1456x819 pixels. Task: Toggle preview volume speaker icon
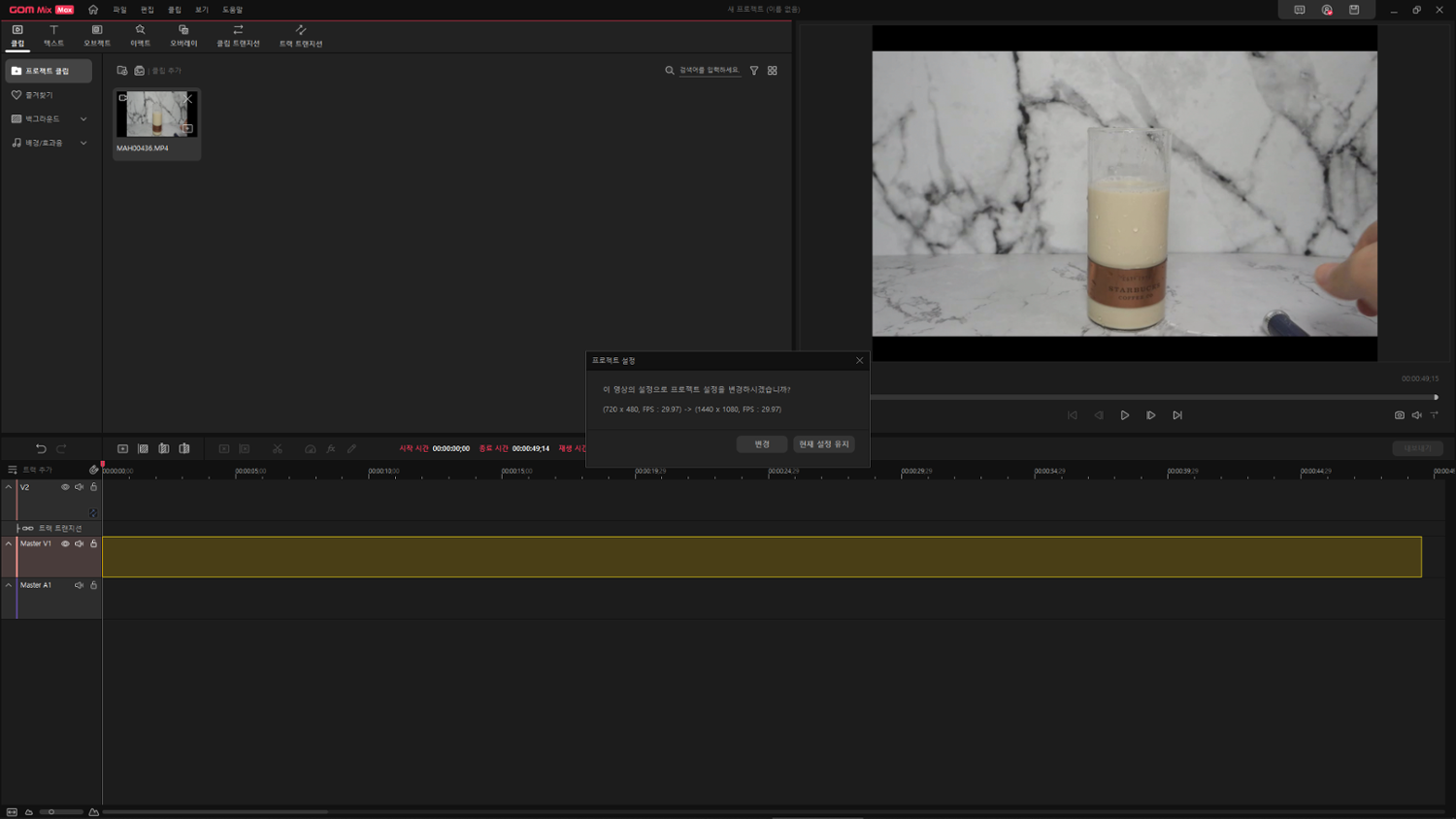tap(1417, 415)
